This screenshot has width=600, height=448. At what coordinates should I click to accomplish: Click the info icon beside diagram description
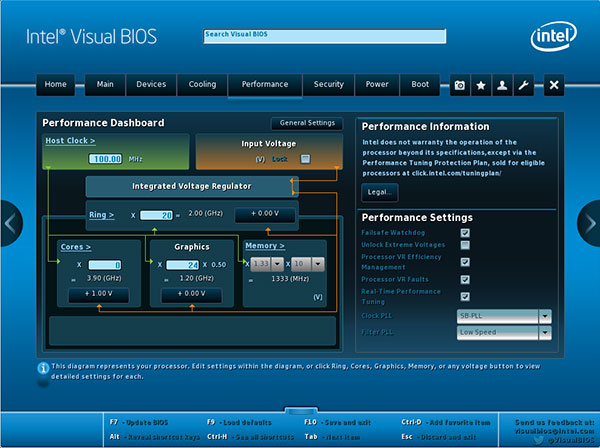point(43,368)
